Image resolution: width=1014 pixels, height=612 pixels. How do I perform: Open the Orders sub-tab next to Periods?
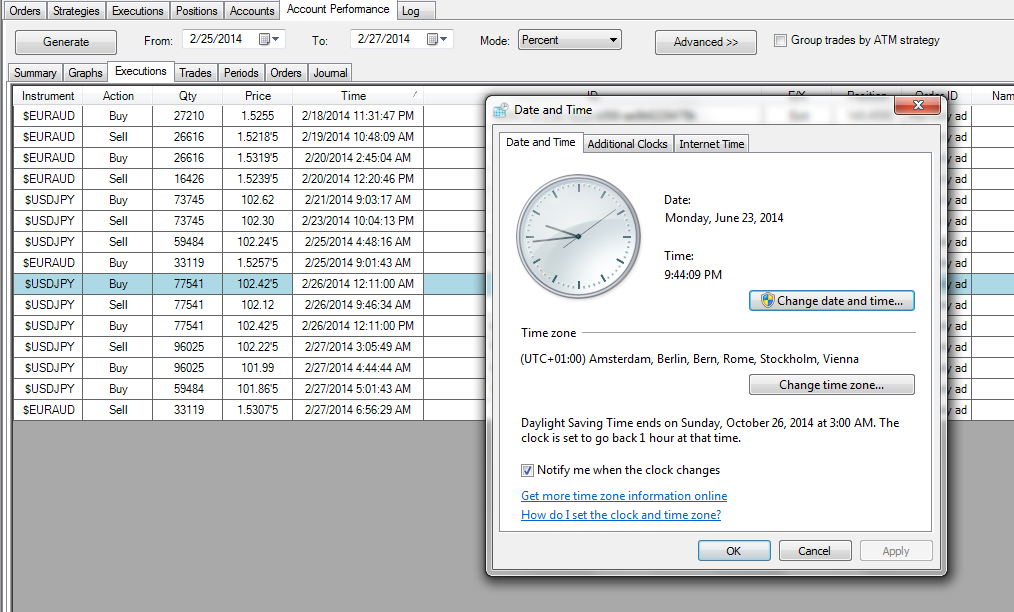coord(286,73)
